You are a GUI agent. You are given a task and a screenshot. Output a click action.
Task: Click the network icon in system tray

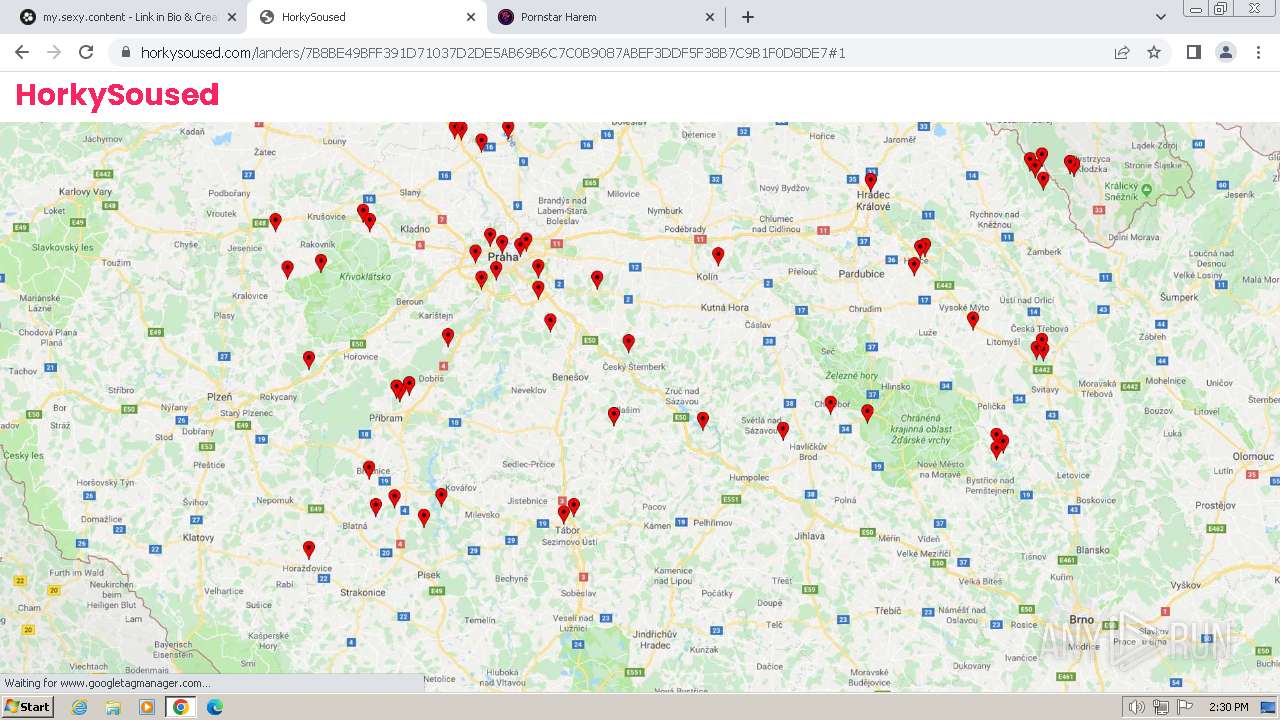(x=1160, y=707)
